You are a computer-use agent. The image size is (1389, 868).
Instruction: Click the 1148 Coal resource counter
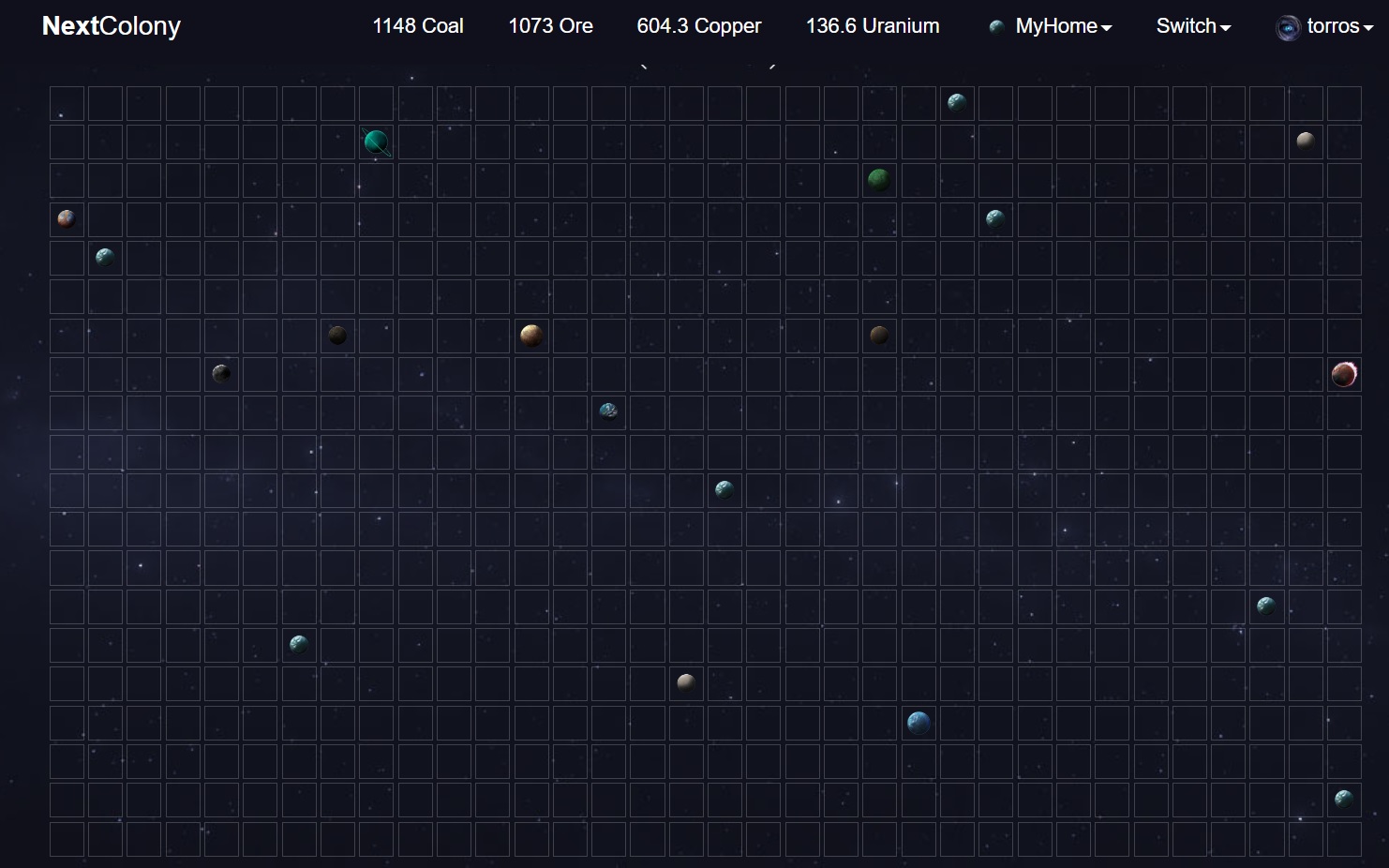coord(418,26)
